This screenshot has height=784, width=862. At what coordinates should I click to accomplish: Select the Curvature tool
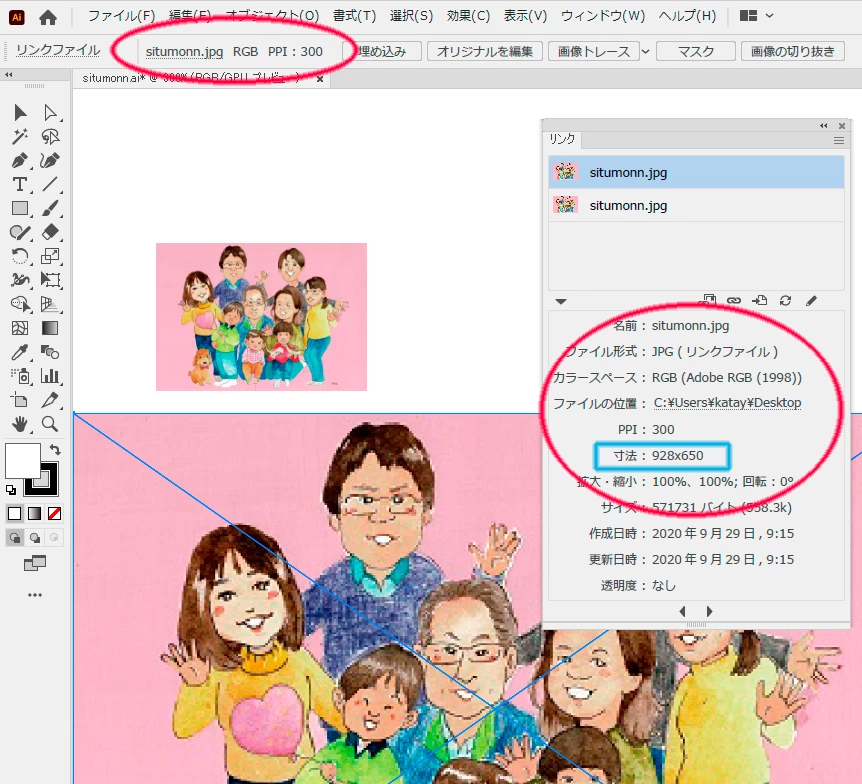(x=50, y=161)
